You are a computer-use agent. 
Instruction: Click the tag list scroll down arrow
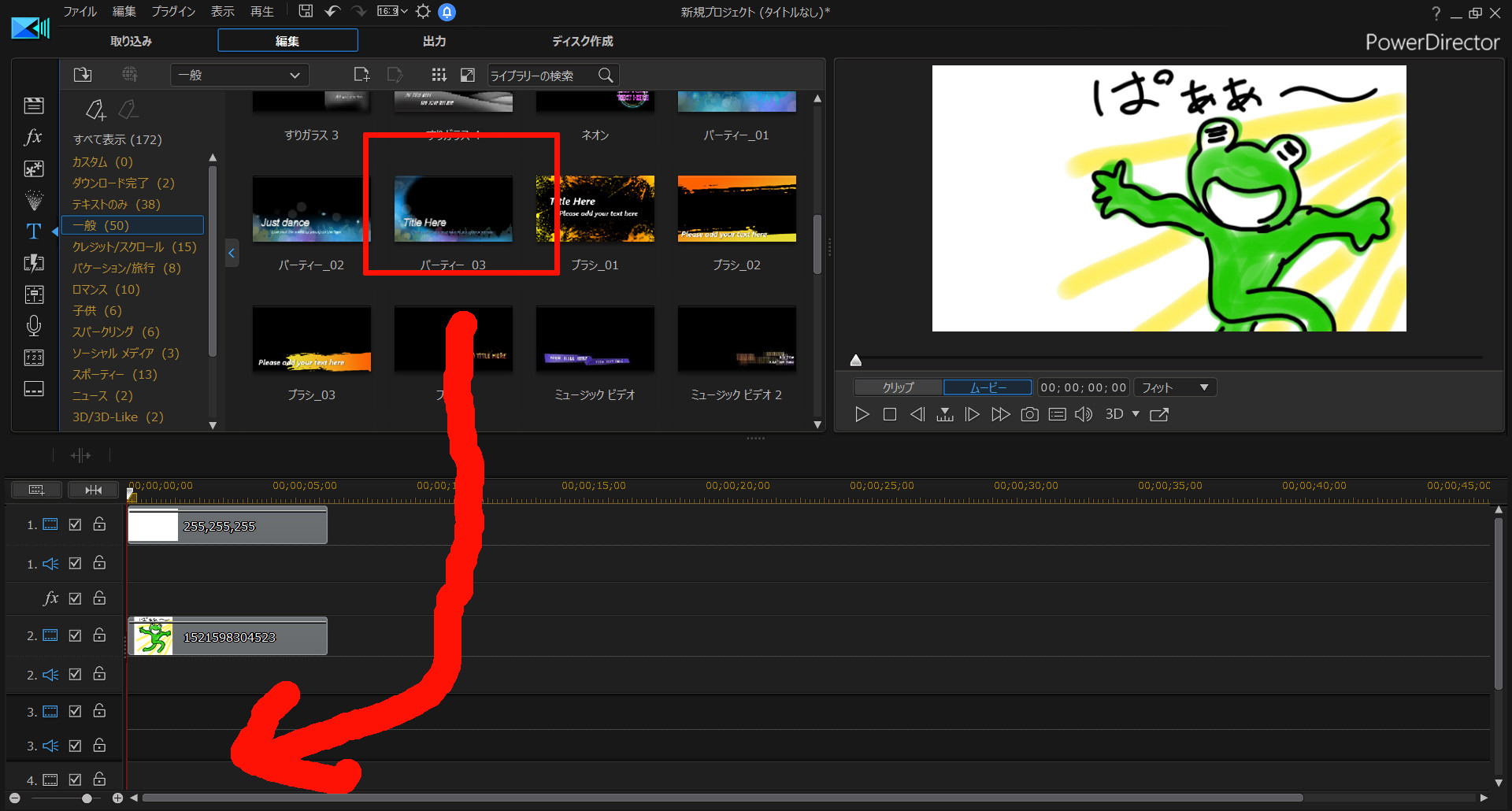point(213,425)
